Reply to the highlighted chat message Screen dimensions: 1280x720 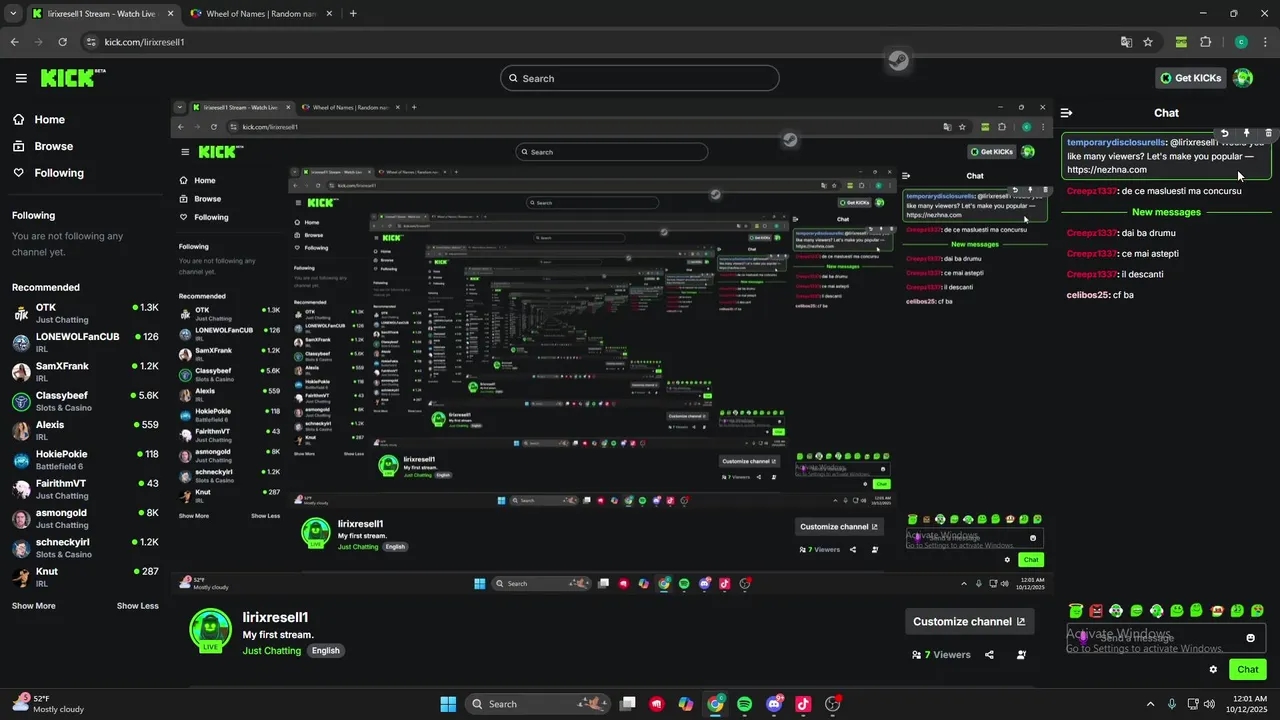1225,133
